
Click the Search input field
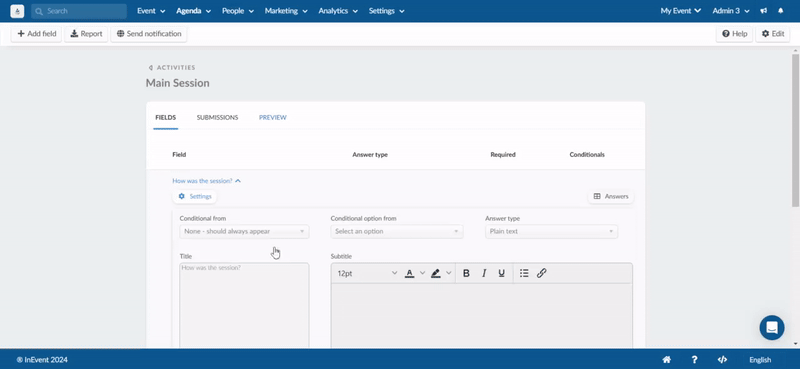point(79,11)
